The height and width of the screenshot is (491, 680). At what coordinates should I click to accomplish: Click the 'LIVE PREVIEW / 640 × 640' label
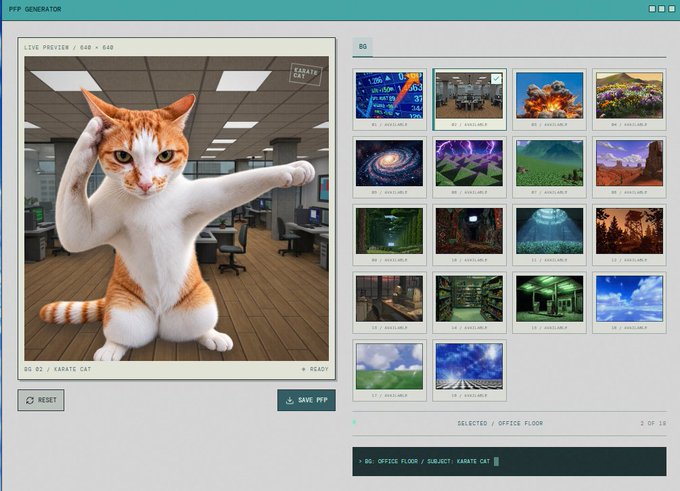[x=69, y=47]
